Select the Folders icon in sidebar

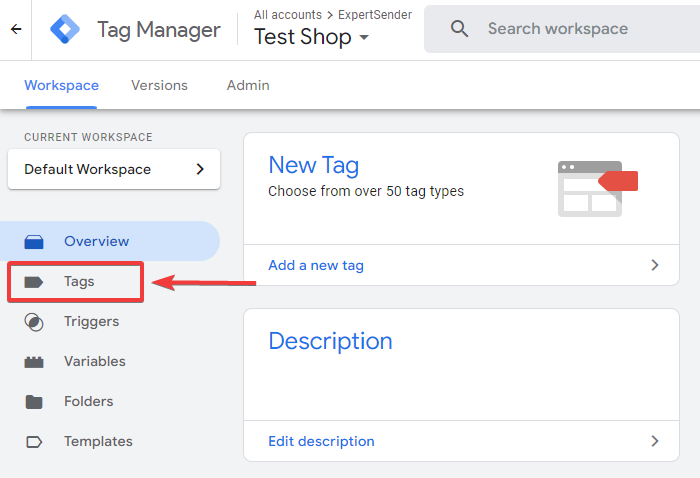(x=34, y=402)
